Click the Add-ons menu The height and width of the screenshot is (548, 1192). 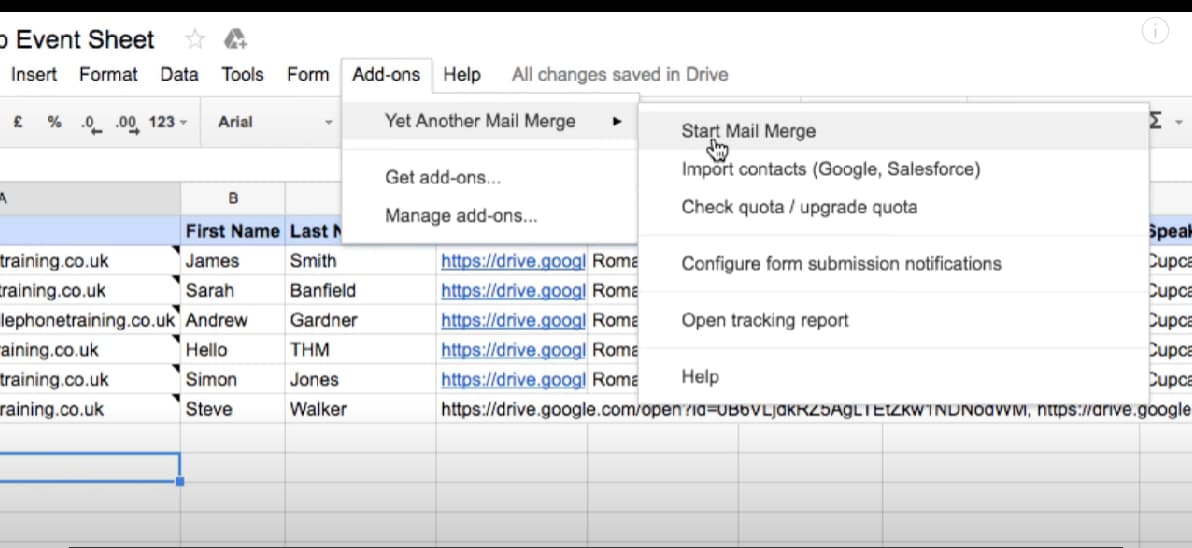386,74
